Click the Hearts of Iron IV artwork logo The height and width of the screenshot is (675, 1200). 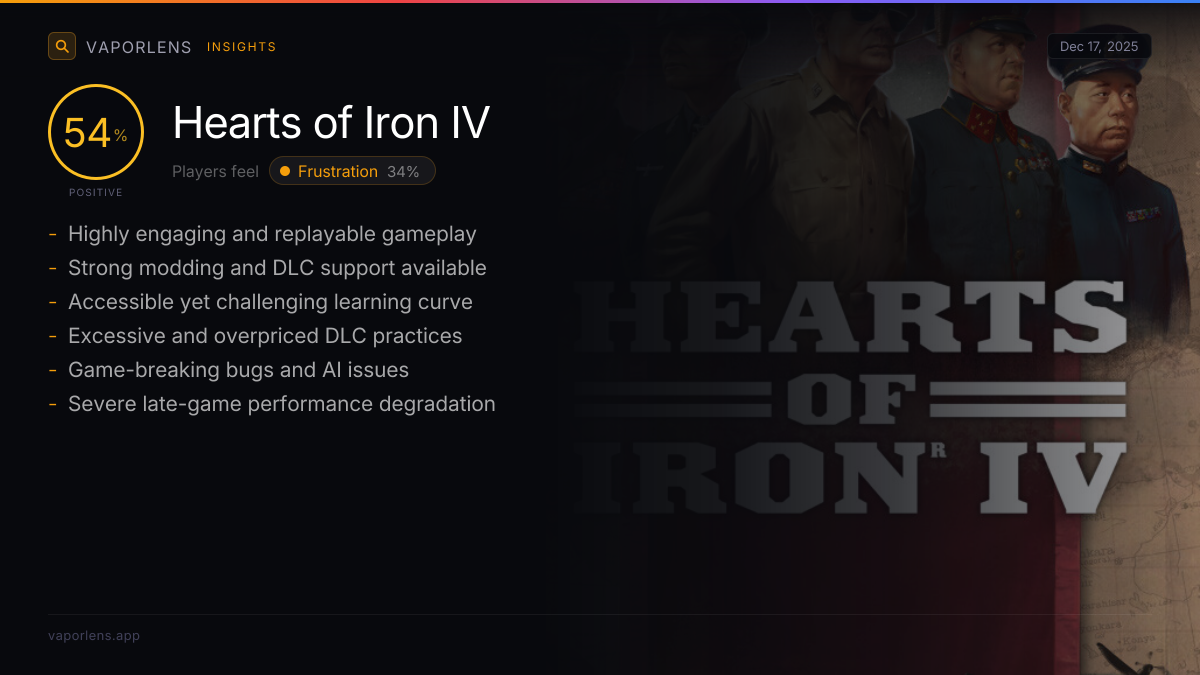858,400
